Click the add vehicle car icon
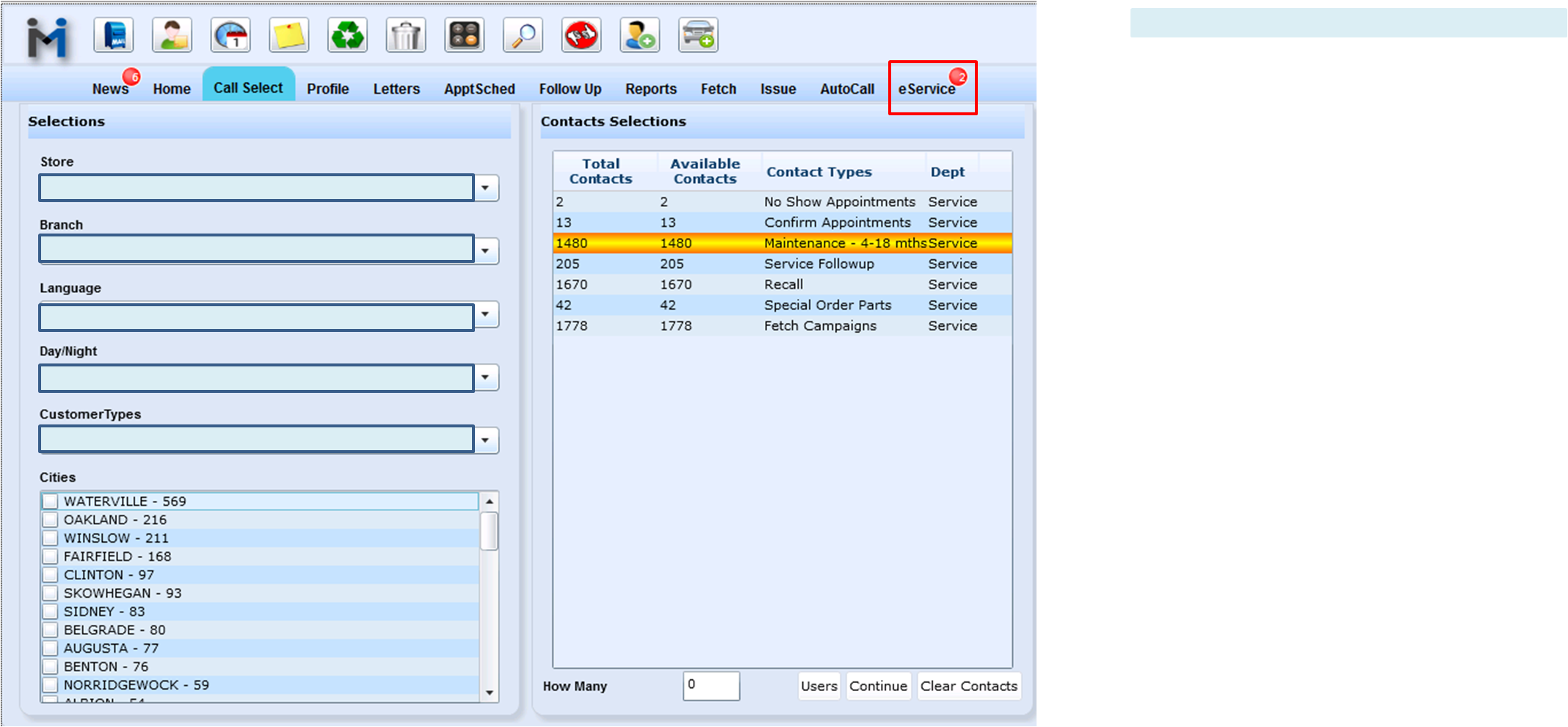This screenshot has height=727, width=1568. 697,35
